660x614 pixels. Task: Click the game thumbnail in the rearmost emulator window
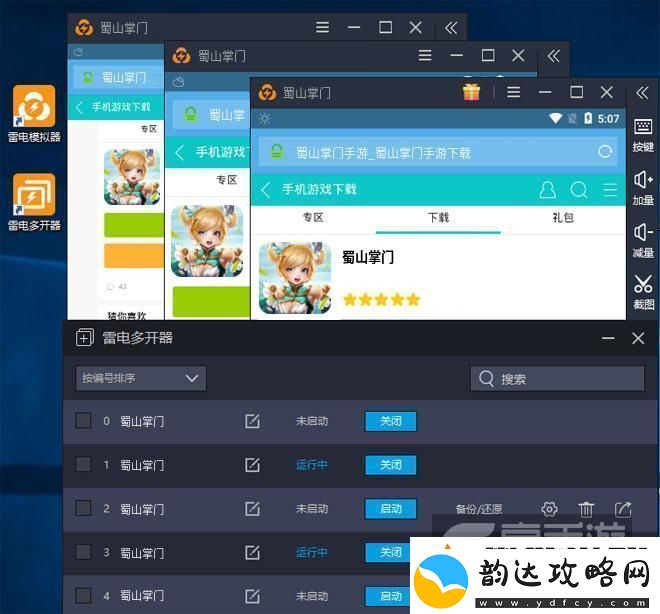[132, 177]
